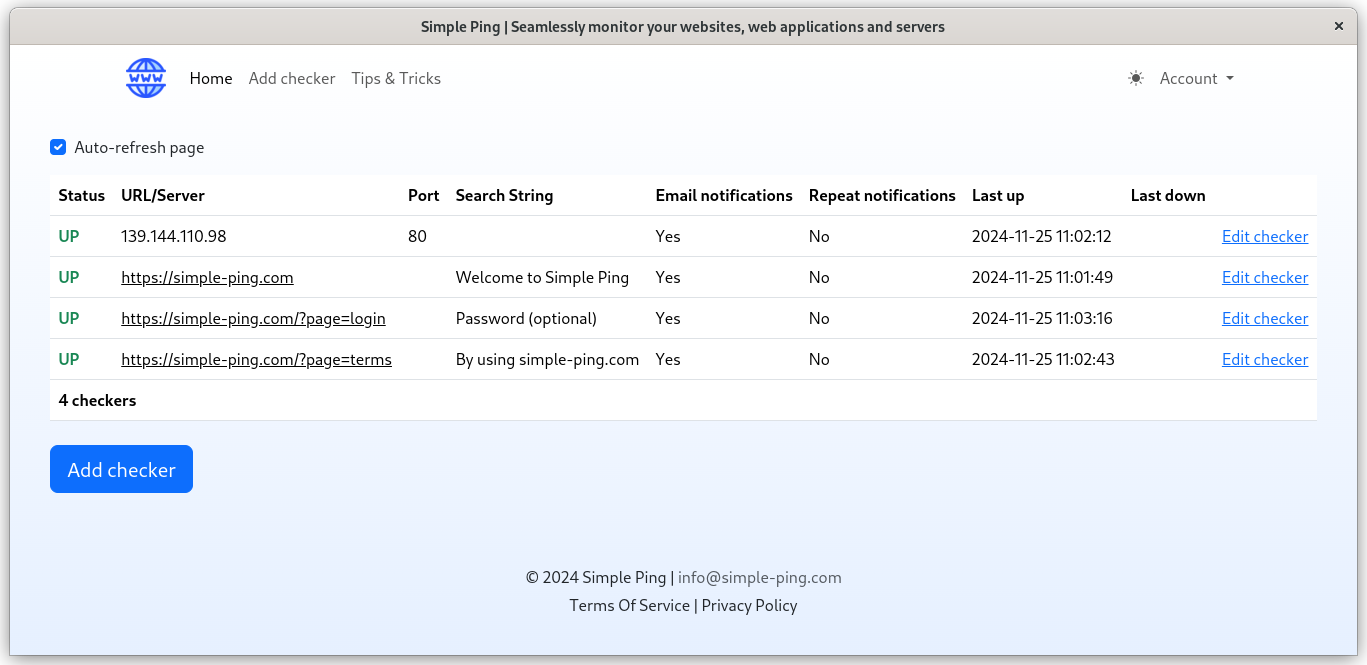Edit checker for the terms page row

[1264, 360]
